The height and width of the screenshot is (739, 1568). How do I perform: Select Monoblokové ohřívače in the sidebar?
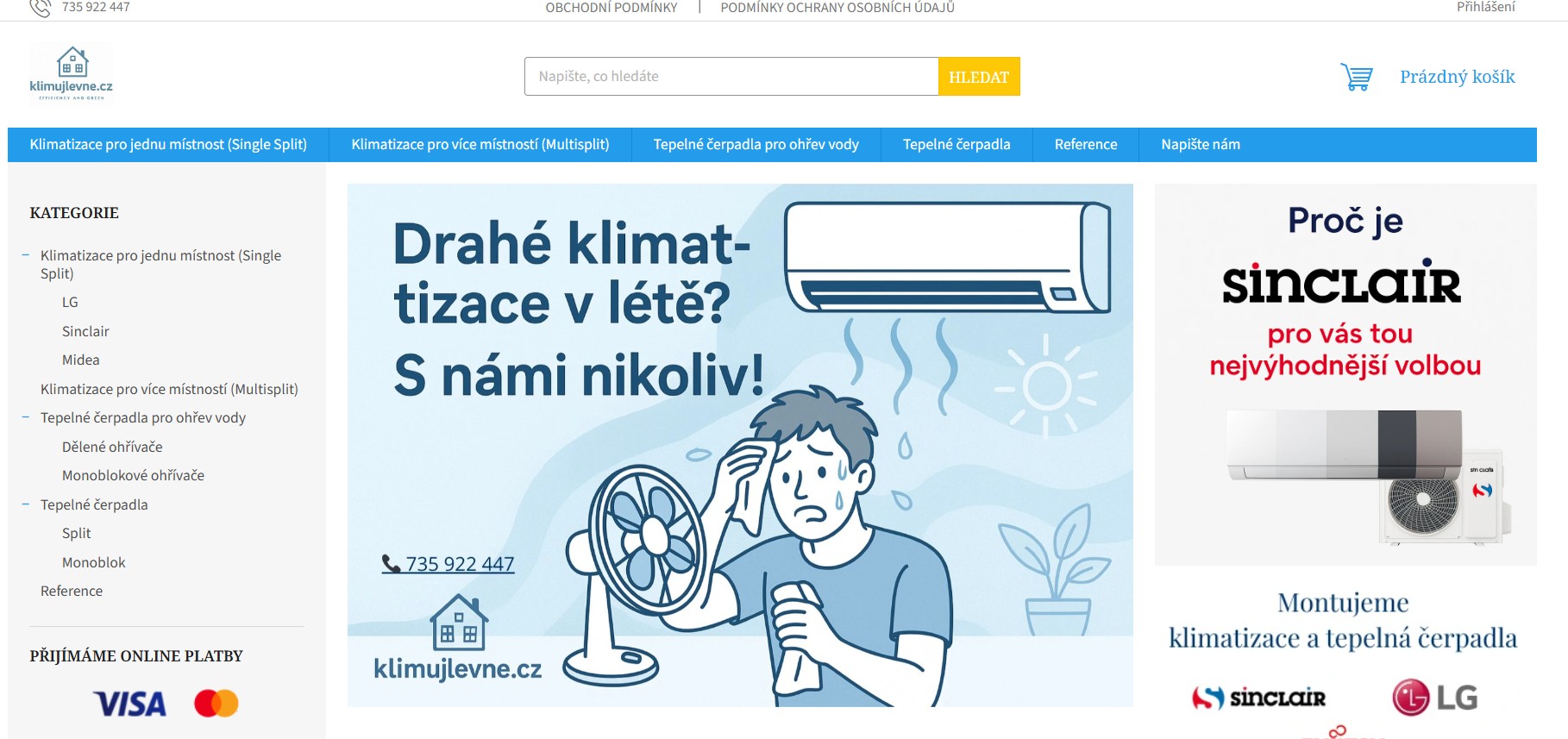pyautogui.click(x=133, y=475)
